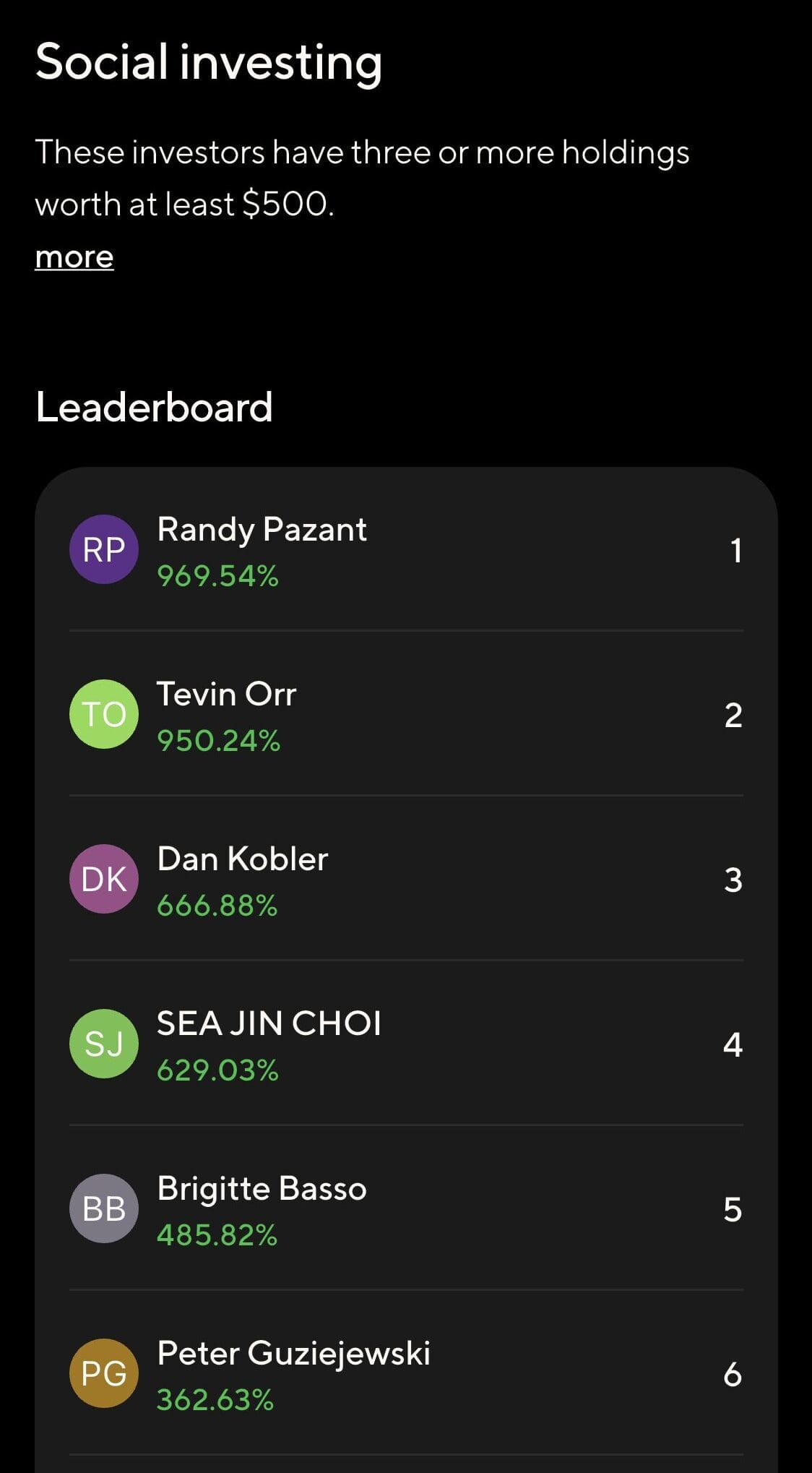
Task: Open Tevin Orr's profile name
Action: click(x=227, y=695)
